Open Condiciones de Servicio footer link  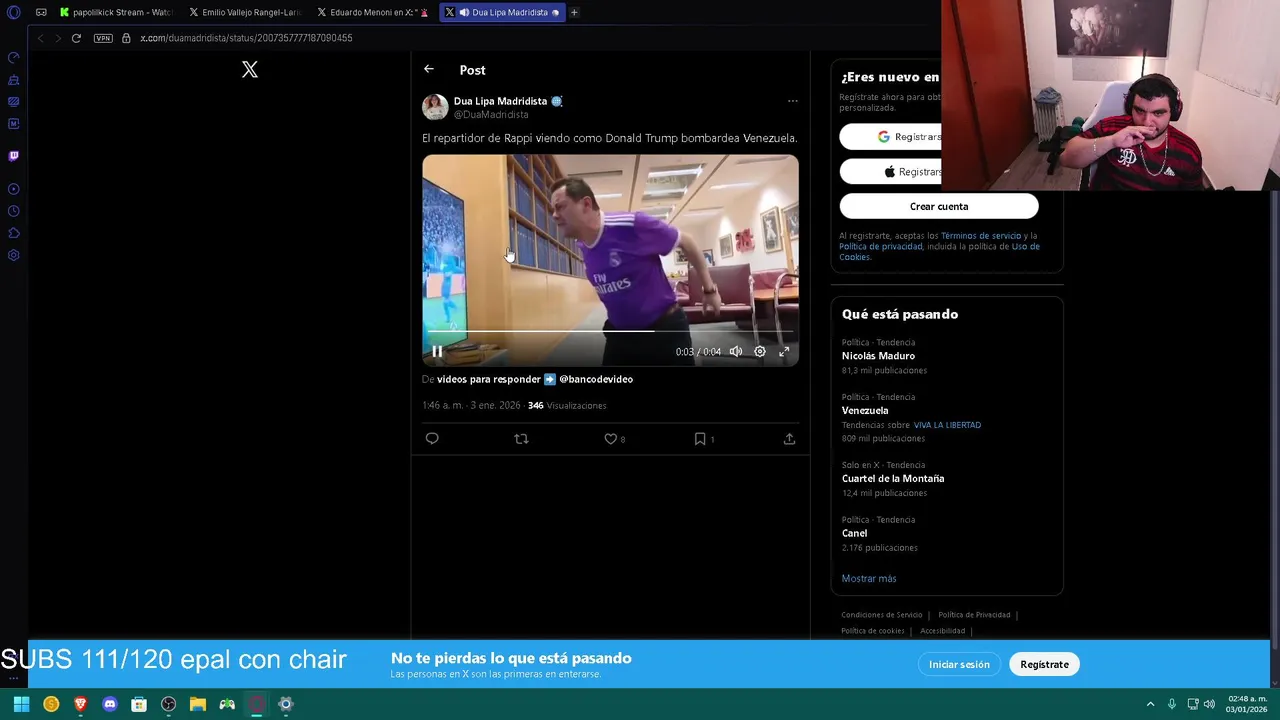click(882, 615)
